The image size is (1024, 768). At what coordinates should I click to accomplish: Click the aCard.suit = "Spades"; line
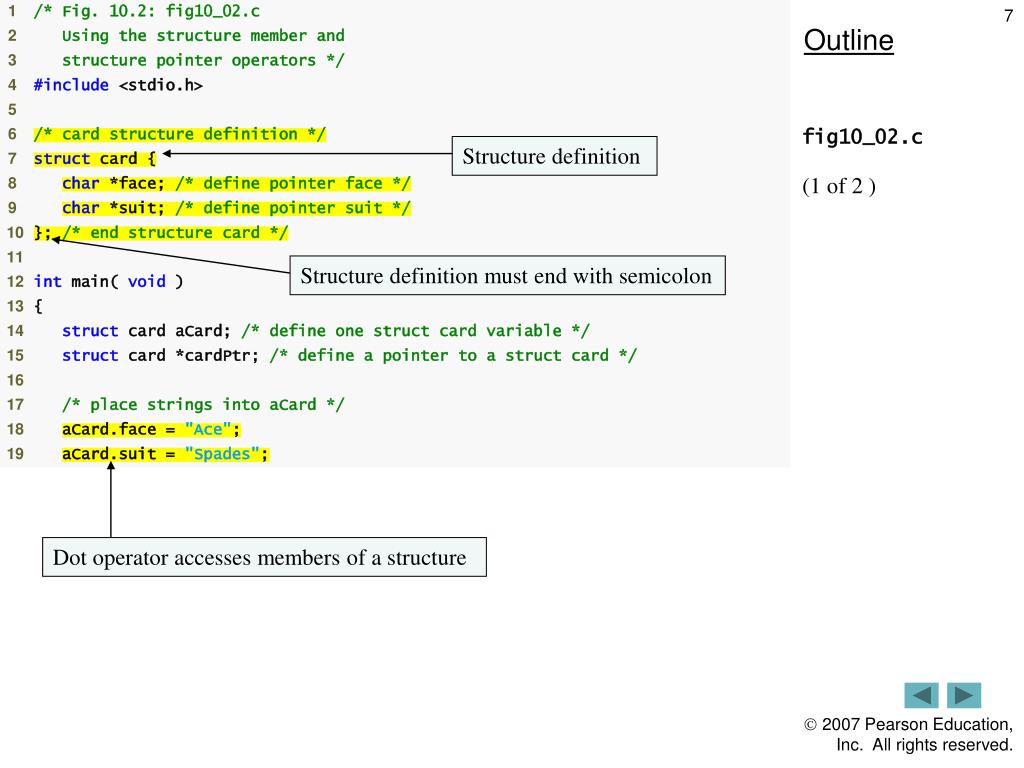tap(165, 455)
